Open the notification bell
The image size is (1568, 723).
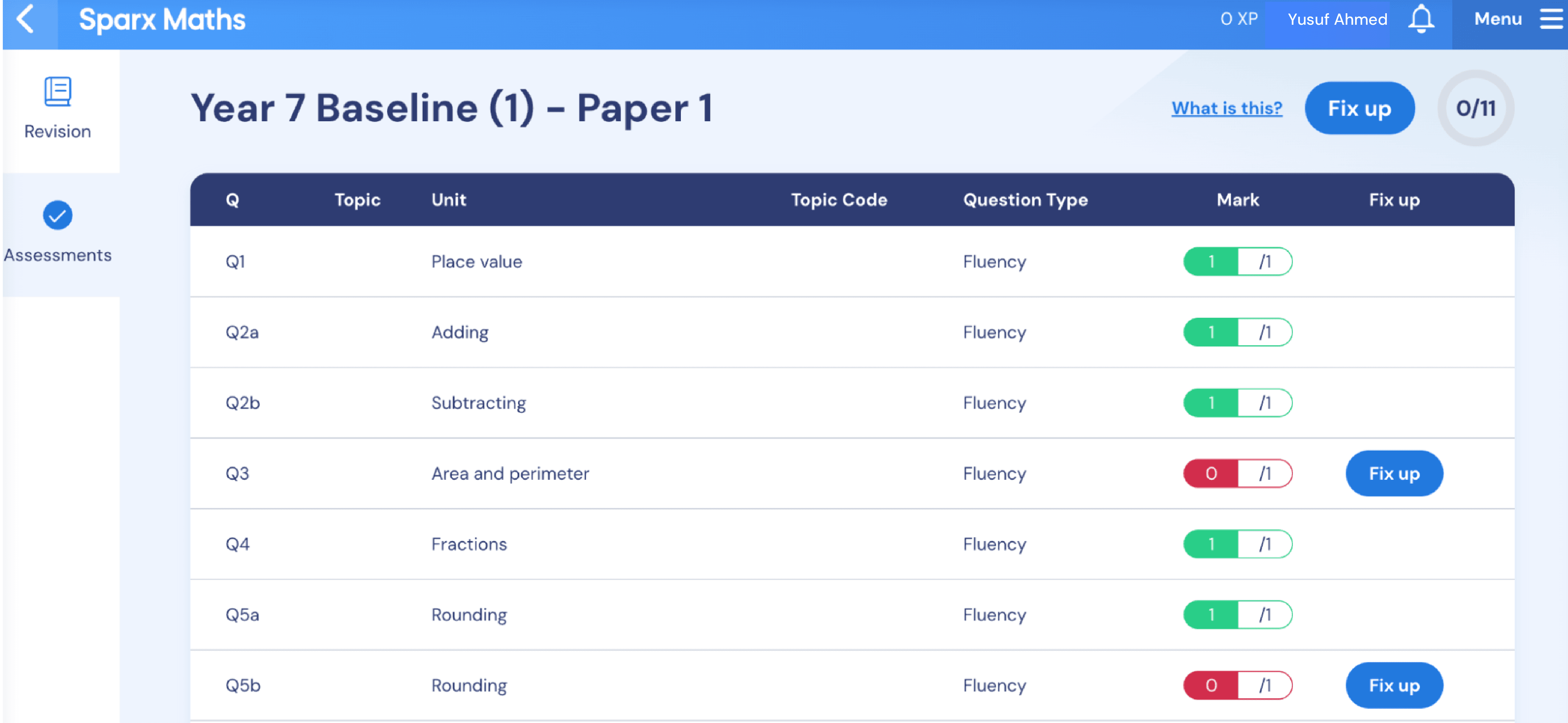pos(1422,19)
